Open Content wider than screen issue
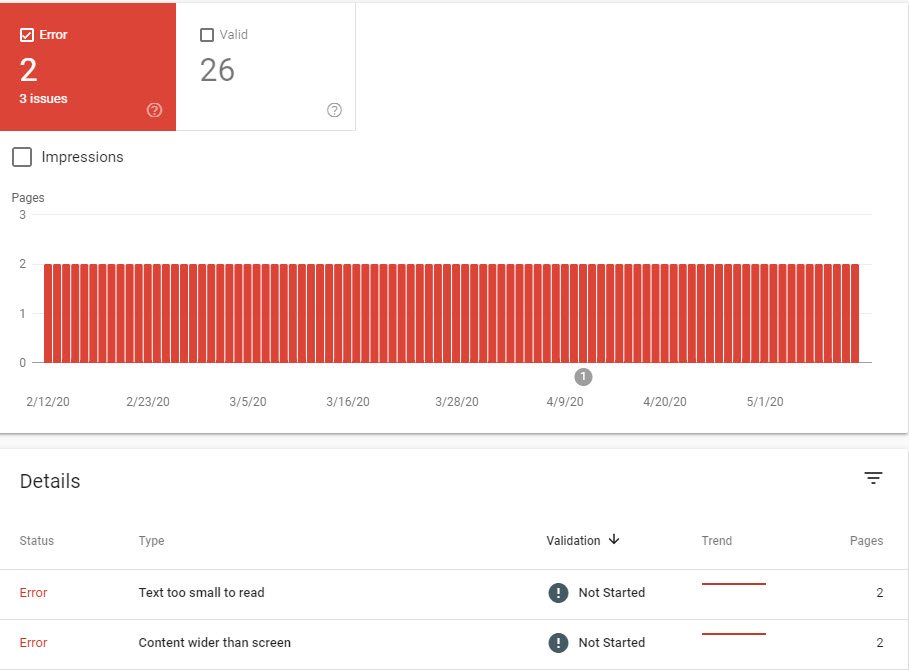This screenshot has height=670, width=909. 214,642
